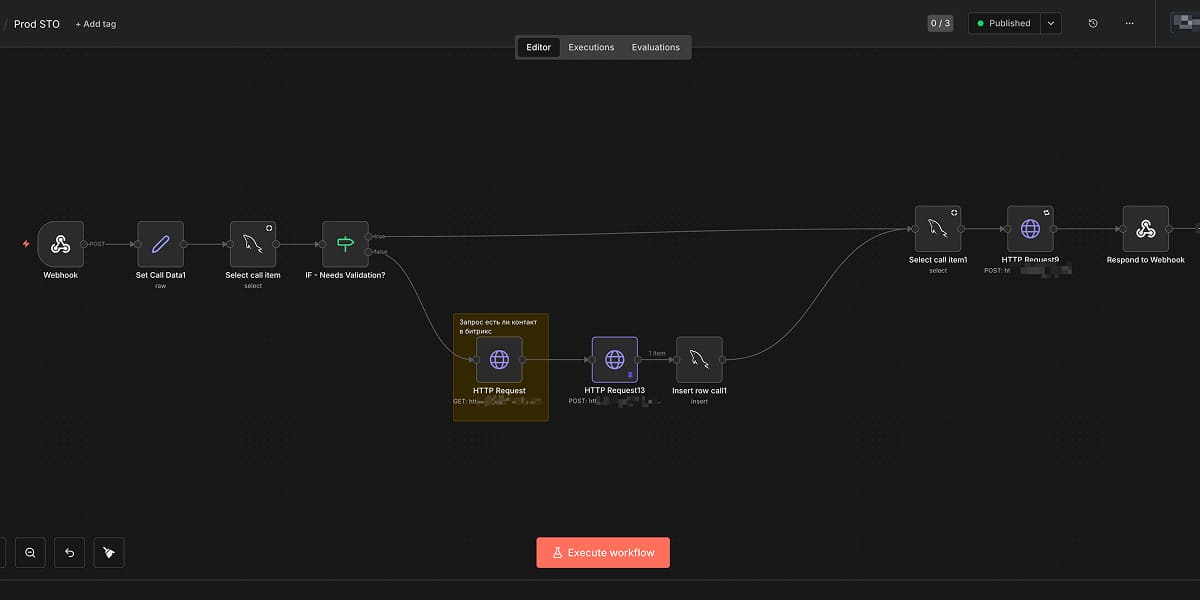Switch to the Executions tab
The width and height of the screenshot is (1200, 600).
tap(591, 47)
